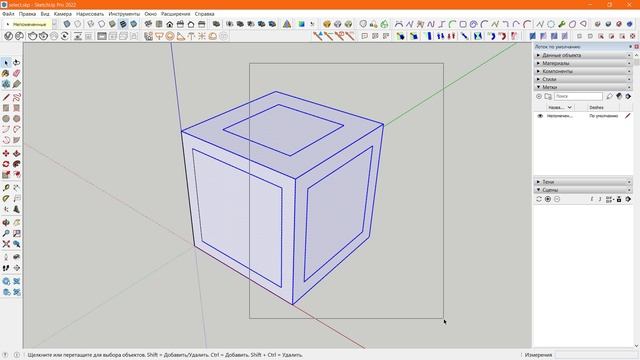Select the Freehand tool
Viewport: 640px width, 360px height.
point(16,97)
